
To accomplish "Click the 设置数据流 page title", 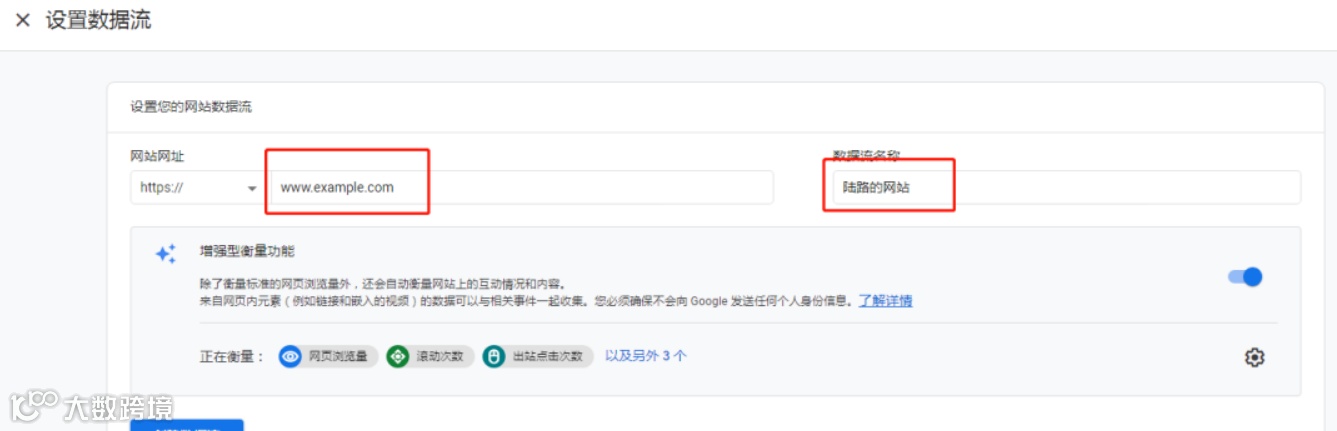I will (98, 20).
